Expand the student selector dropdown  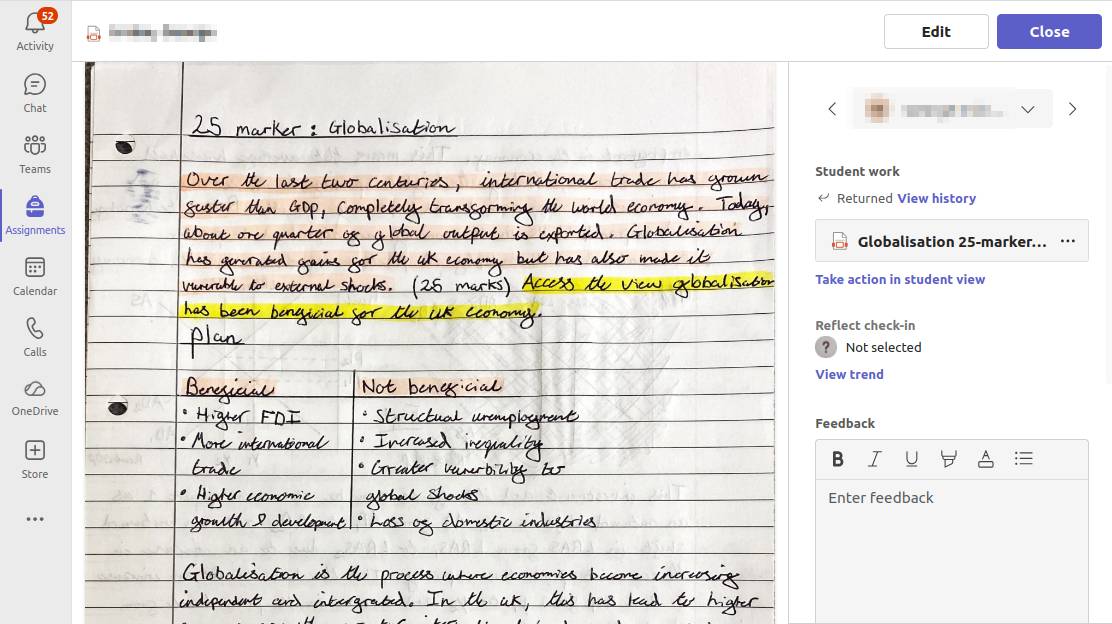pyautogui.click(x=1028, y=109)
